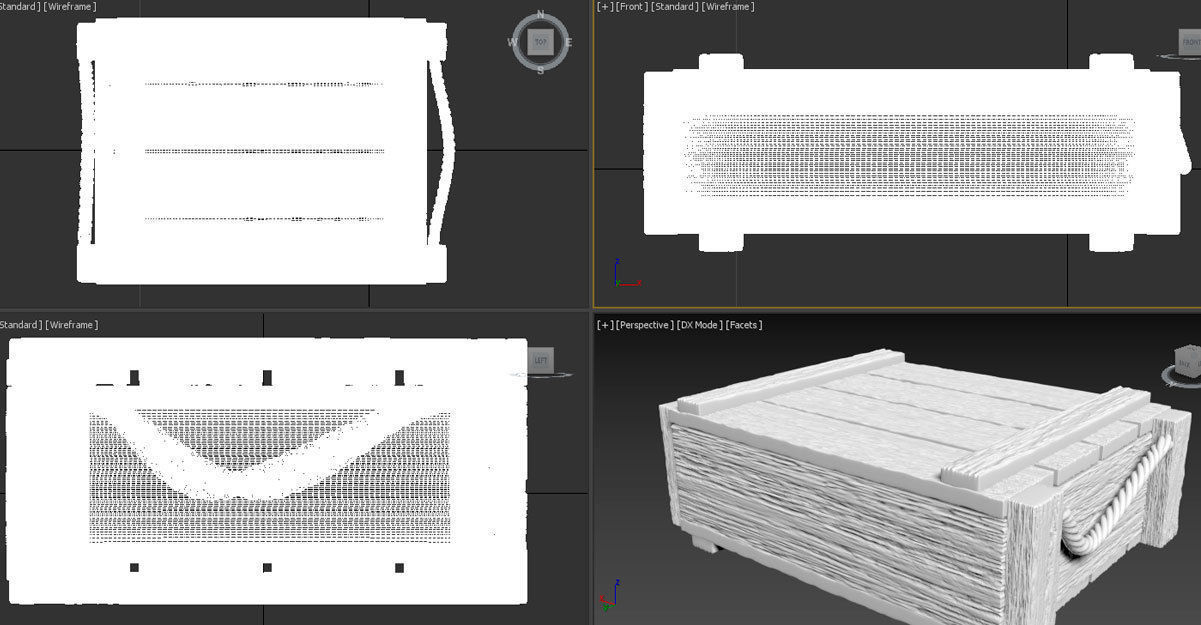Viewport: 1201px width, 625px height.
Task: Click the TOP face of the ViewCube
Action: click(541, 42)
